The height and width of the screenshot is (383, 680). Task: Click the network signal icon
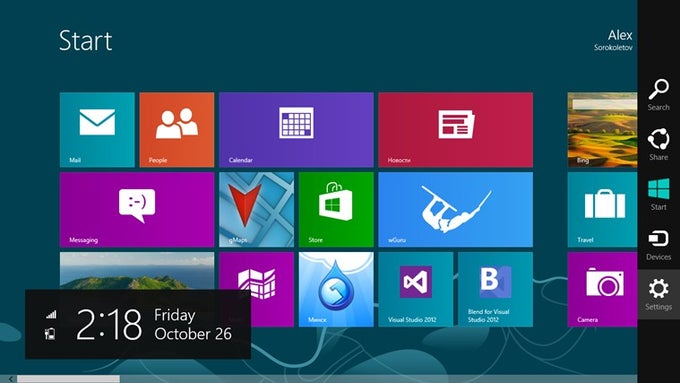[x=51, y=314]
